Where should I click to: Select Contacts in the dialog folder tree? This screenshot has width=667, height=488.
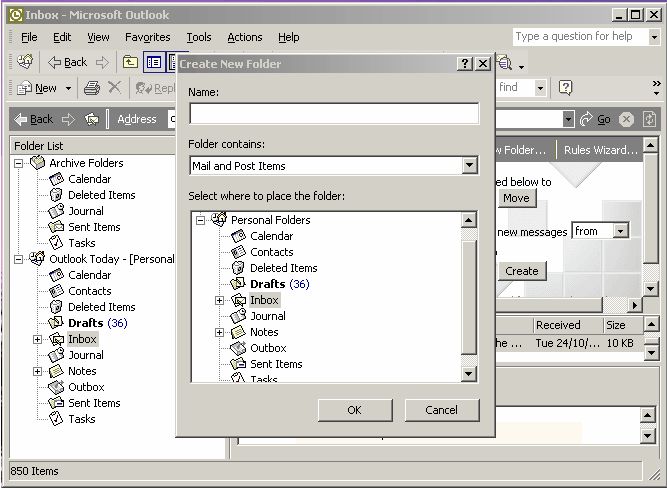[x=271, y=252]
